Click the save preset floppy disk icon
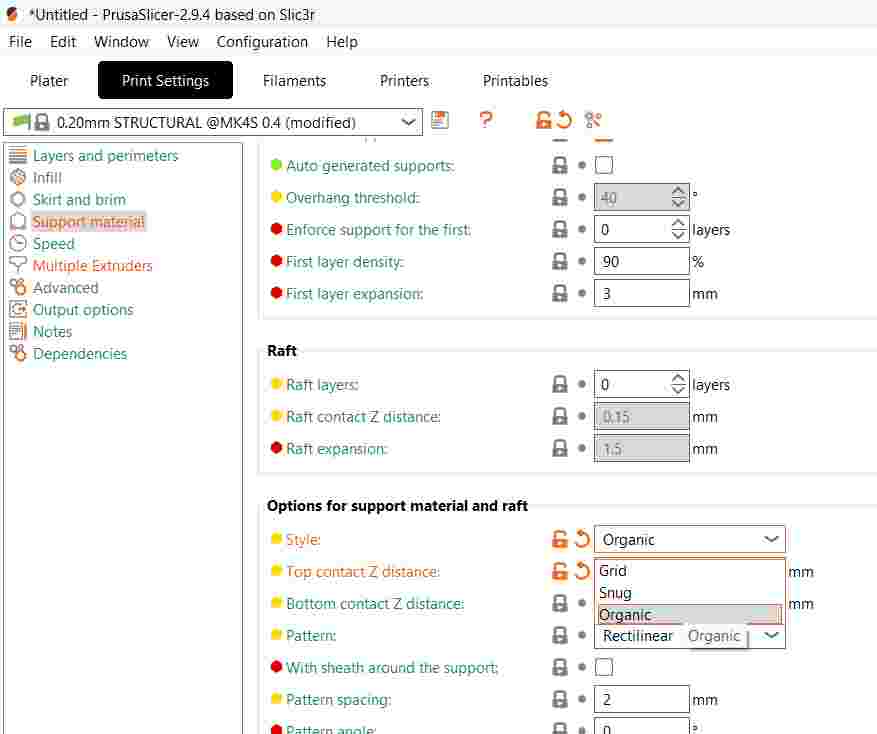 [440, 121]
